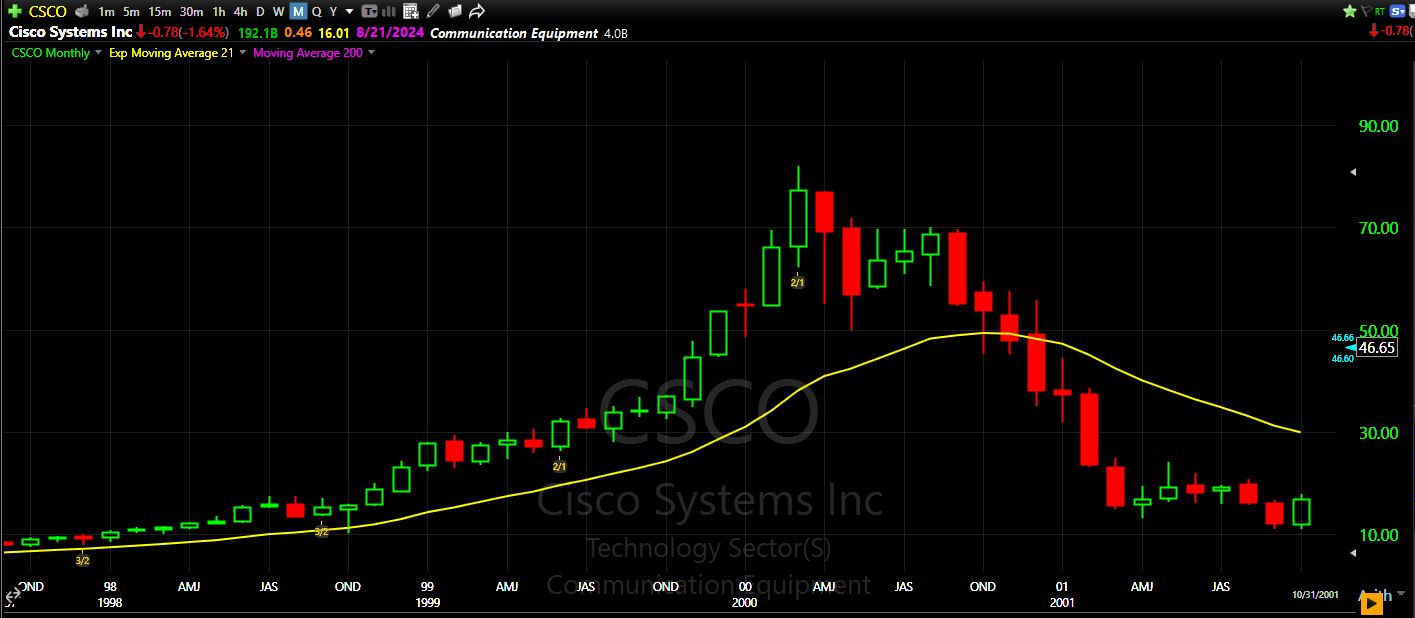This screenshot has height=618, width=1415.
Task: Click the yellow 16.01 value
Action: (x=332, y=32)
